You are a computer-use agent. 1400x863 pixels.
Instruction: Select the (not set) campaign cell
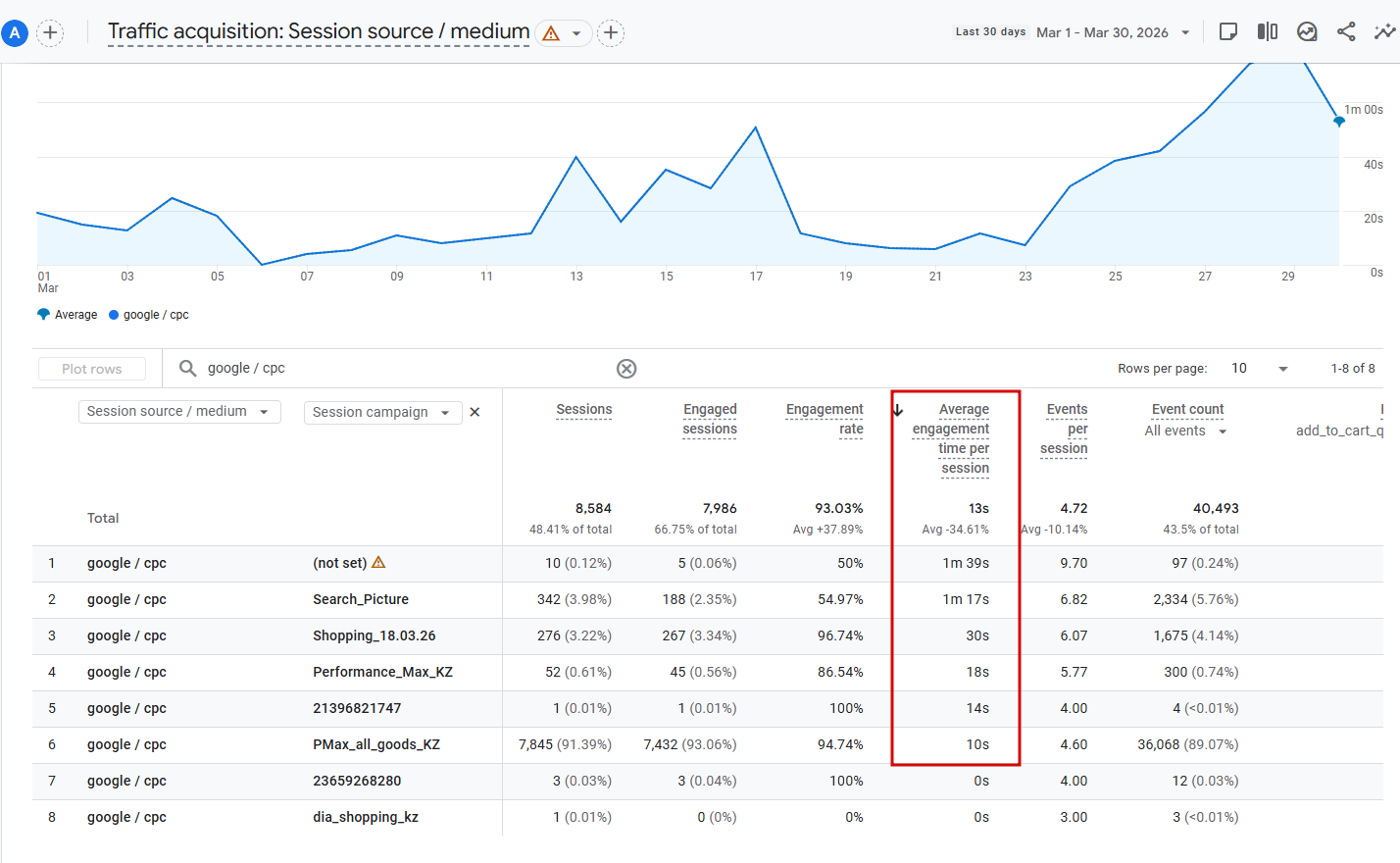click(x=339, y=564)
